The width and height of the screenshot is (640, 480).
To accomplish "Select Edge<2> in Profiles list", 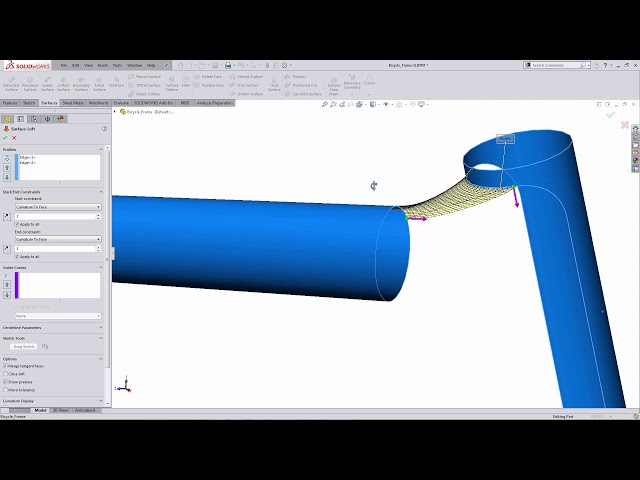I will click(27, 163).
